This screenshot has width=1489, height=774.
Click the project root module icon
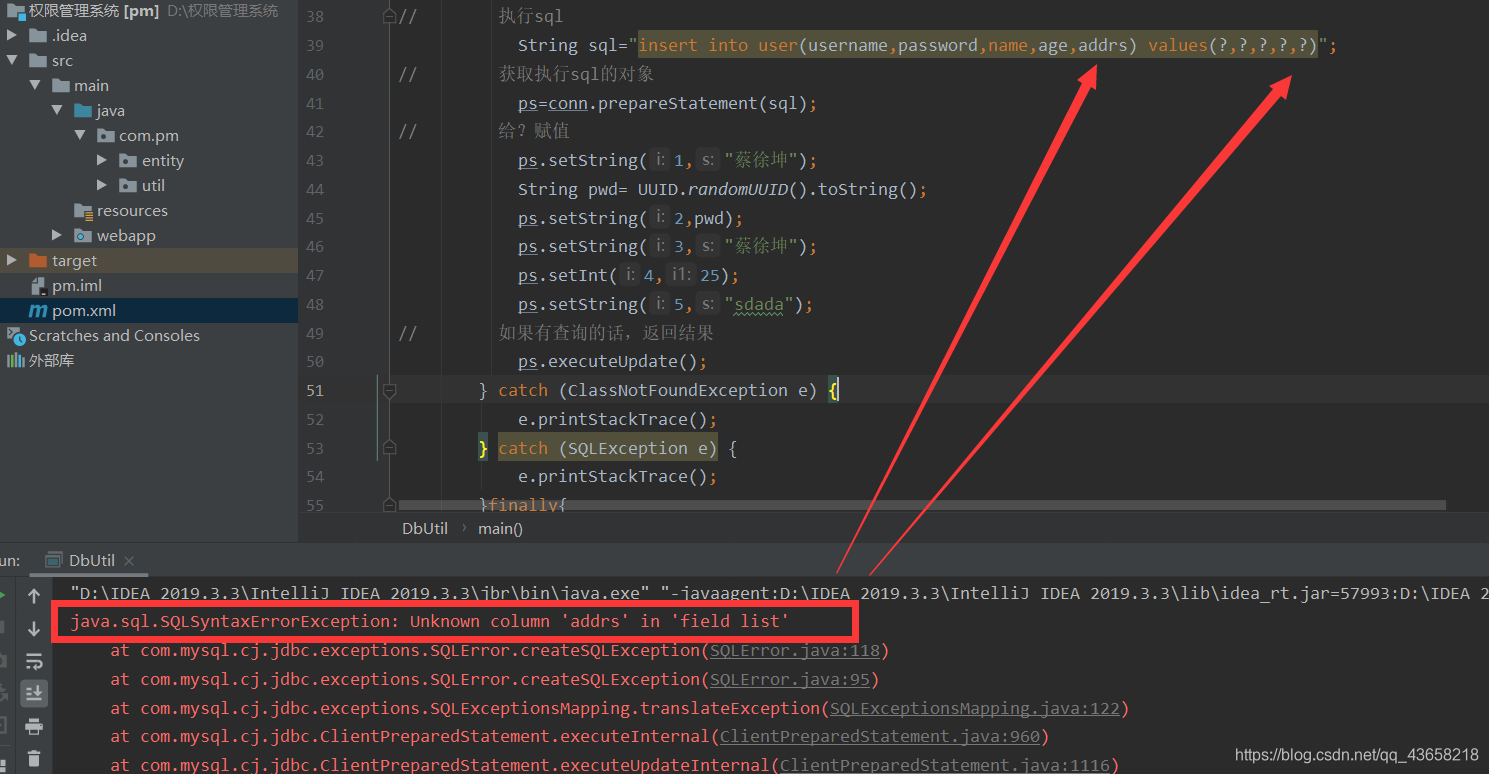pyautogui.click(x=16, y=11)
